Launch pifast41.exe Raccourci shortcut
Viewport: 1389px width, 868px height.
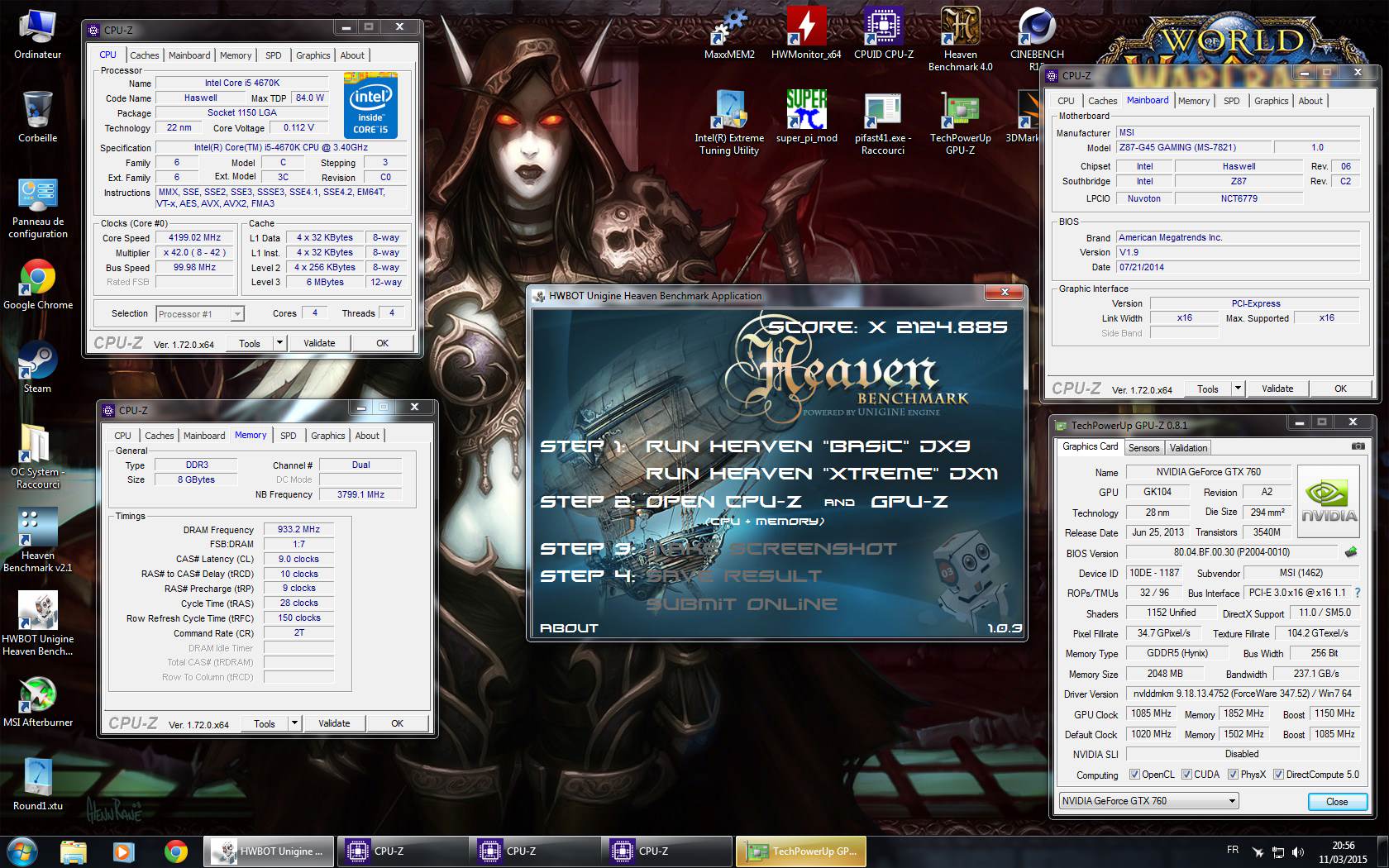(883, 122)
